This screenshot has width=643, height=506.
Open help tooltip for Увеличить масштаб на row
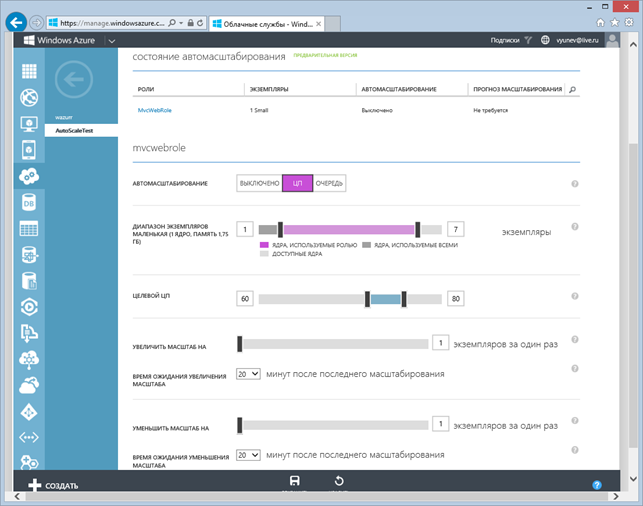[x=575, y=340]
